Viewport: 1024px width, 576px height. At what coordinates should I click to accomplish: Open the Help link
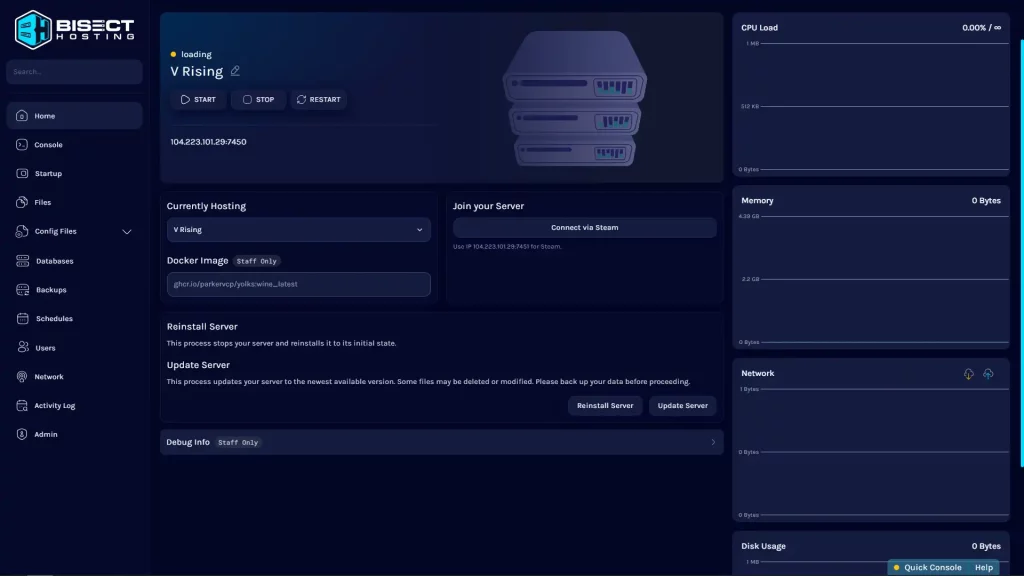point(984,567)
